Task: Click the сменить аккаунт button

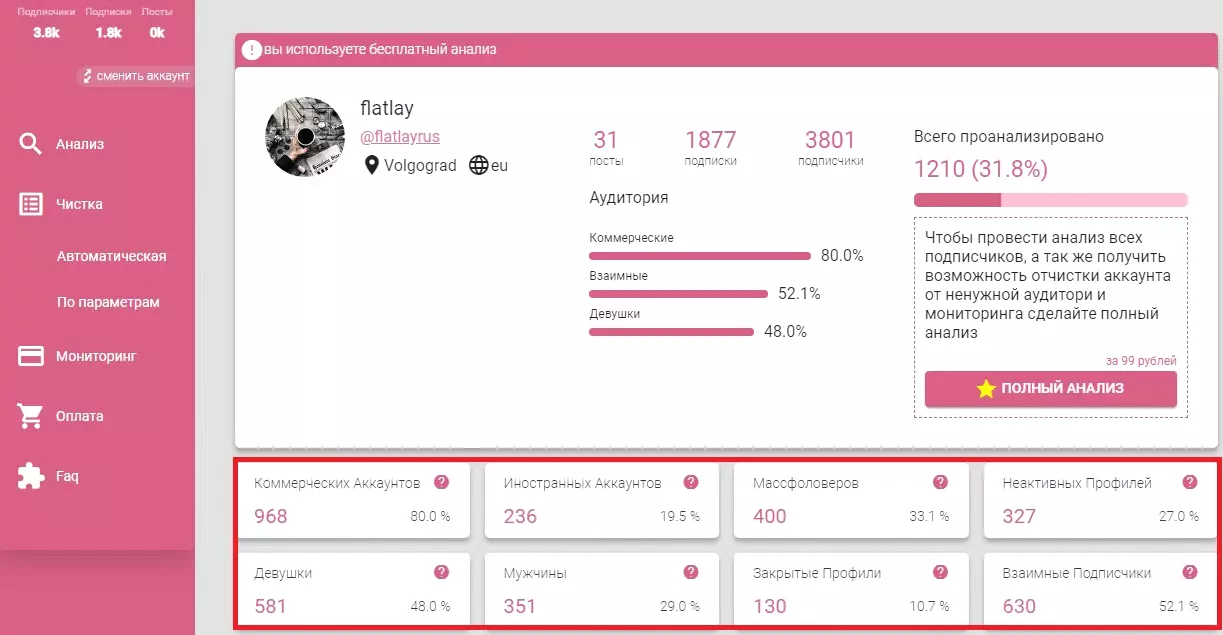Action: (135, 76)
